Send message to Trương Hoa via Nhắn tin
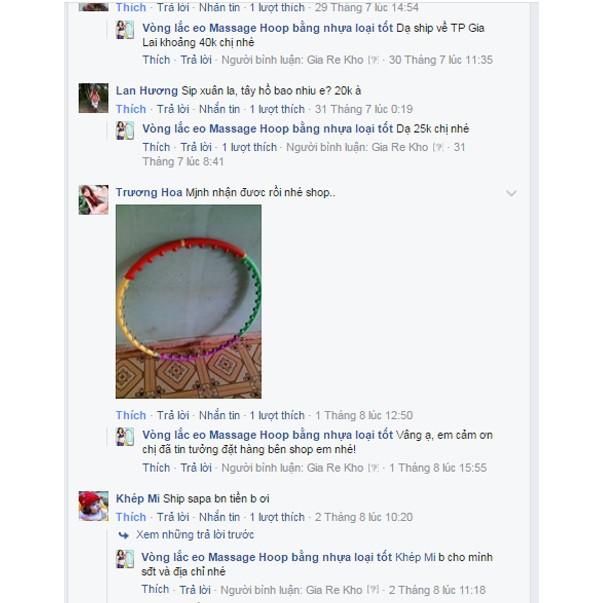Image resolution: width=603 pixels, height=603 pixels. point(219,415)
